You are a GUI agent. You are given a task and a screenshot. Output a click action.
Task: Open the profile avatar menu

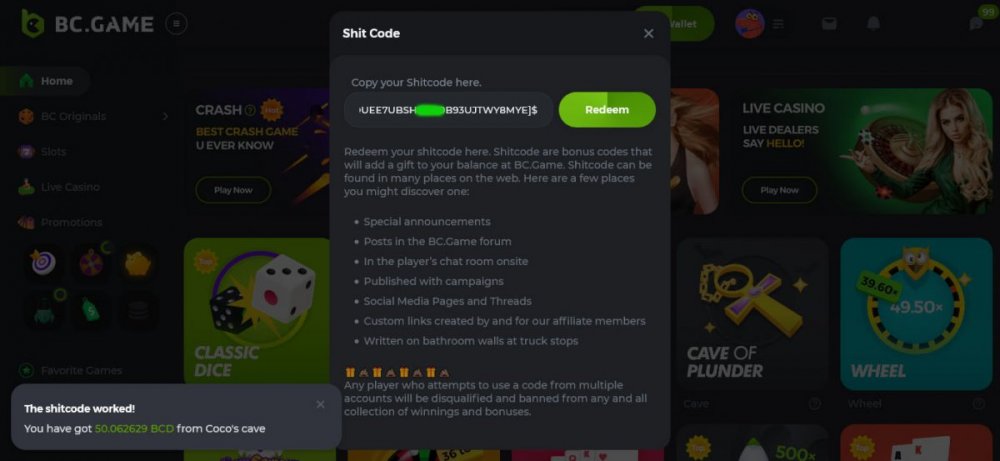(x=749, y=23)
